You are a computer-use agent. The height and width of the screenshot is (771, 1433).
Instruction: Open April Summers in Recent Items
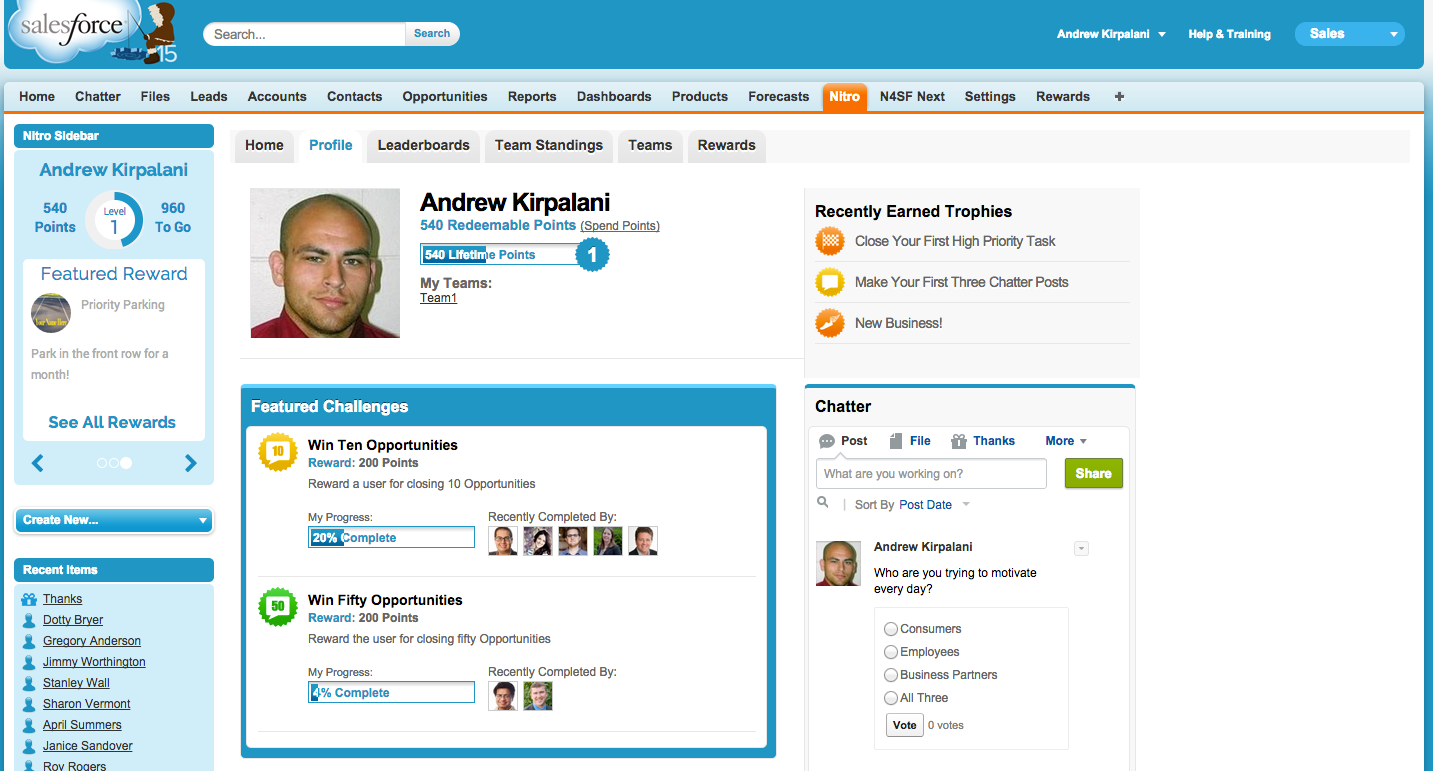82,725
